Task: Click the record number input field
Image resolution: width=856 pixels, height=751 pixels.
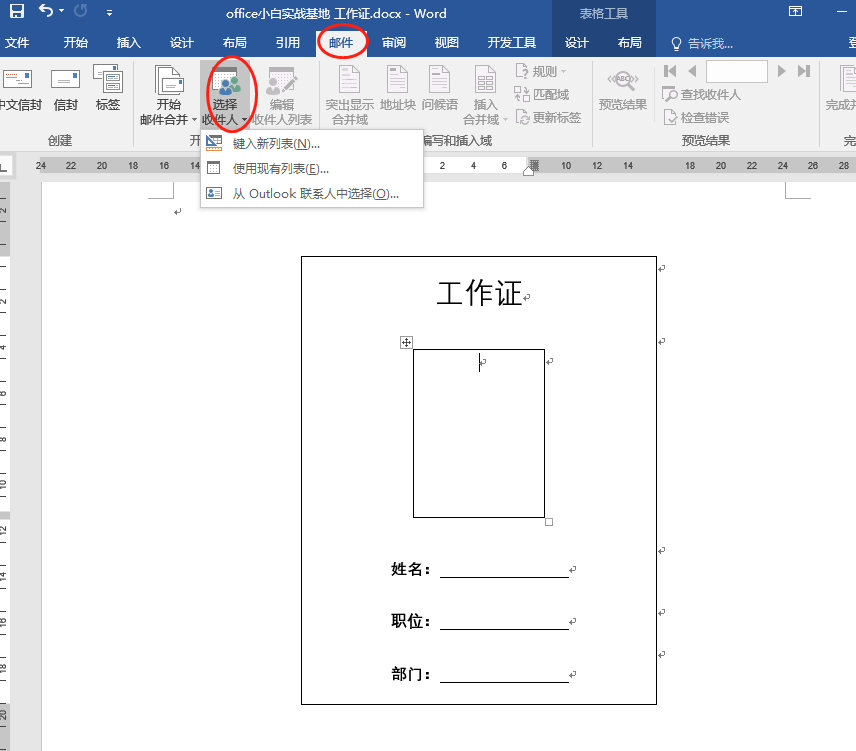Action: coord(737,71)
